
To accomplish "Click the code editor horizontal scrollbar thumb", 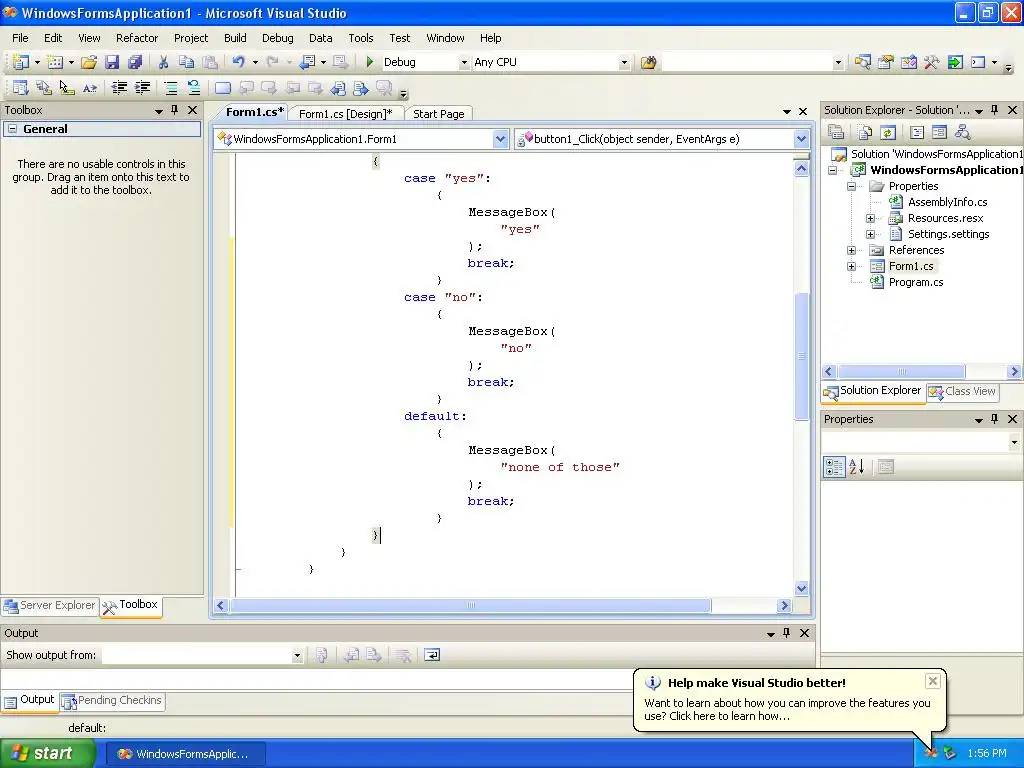I will click(470, 605).
